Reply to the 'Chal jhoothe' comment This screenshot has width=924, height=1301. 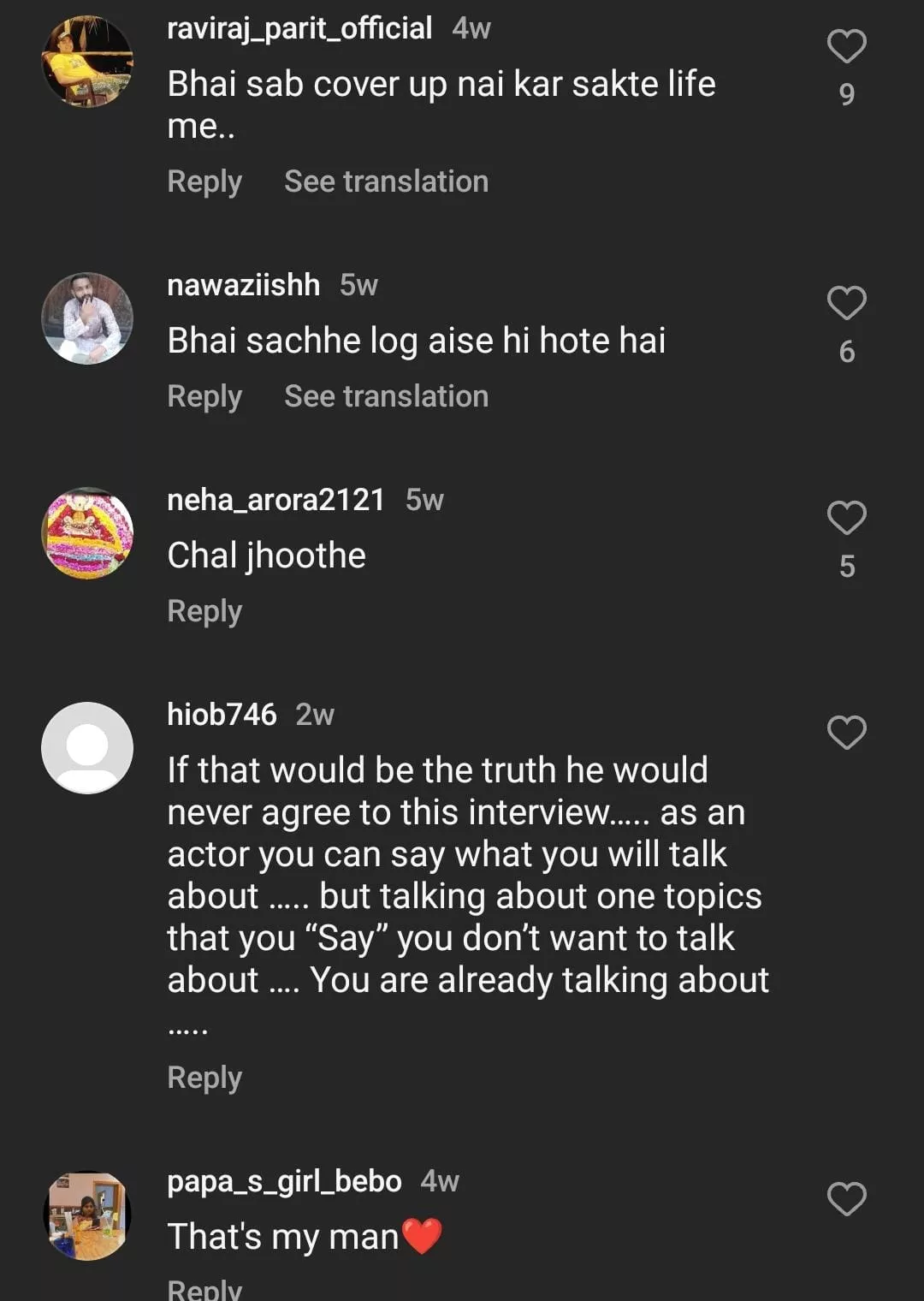tap(204, 611)
